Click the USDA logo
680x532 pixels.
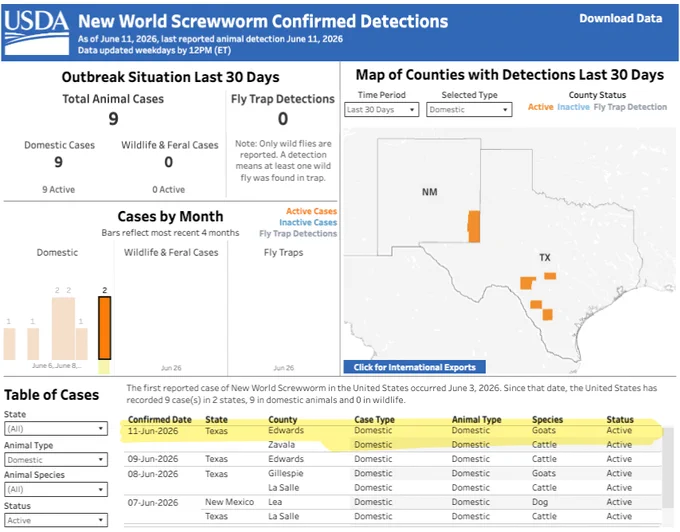tap(36, 32)
